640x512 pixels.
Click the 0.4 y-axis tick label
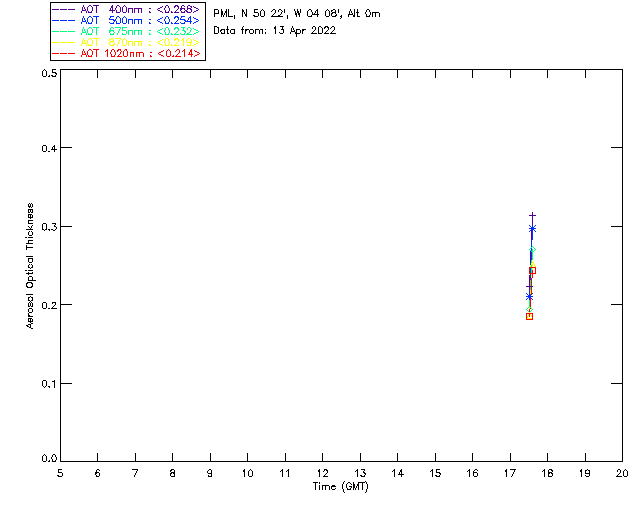[x=49, y=148]
